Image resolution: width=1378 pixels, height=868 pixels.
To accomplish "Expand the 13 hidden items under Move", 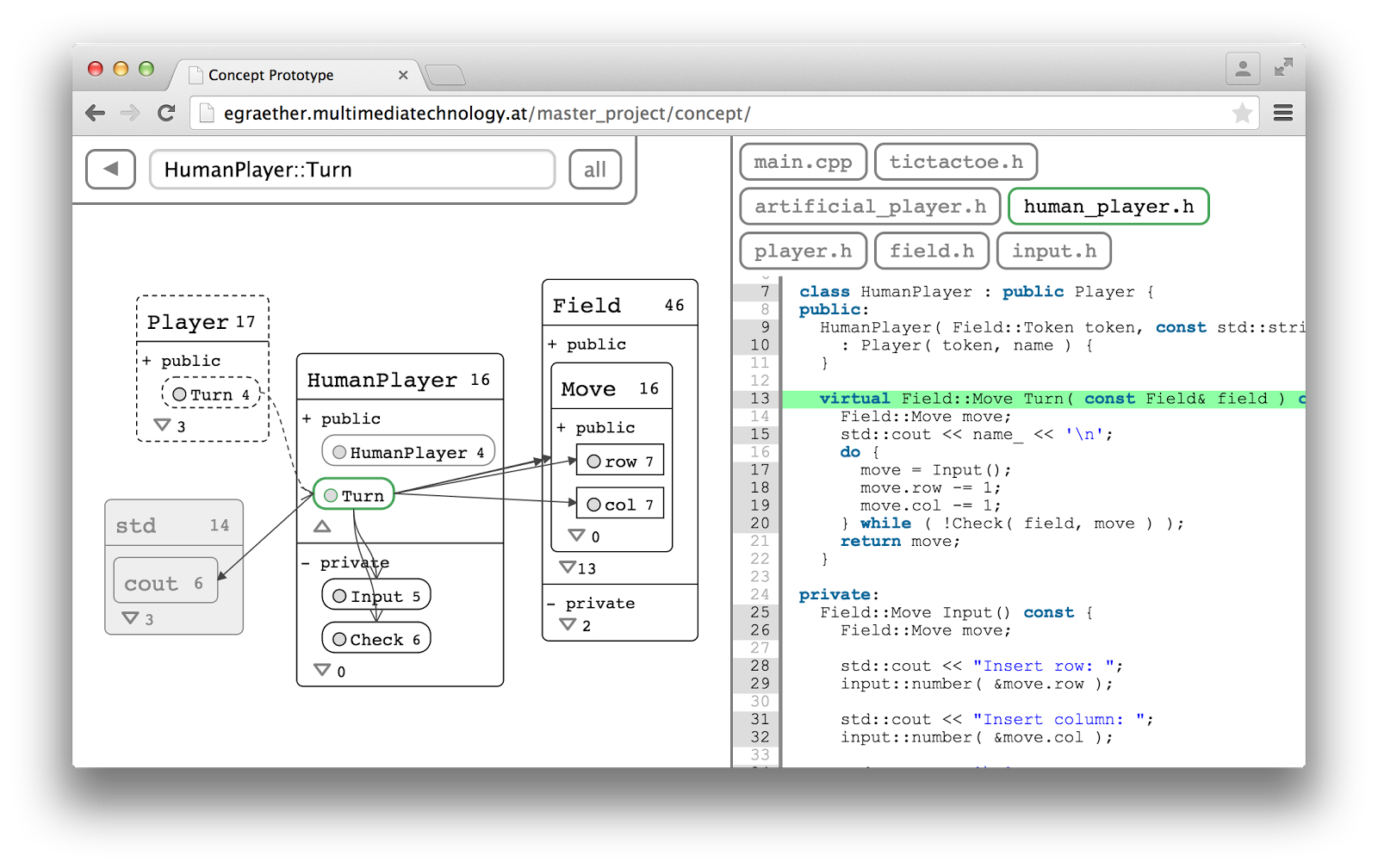I will point(568,567).
